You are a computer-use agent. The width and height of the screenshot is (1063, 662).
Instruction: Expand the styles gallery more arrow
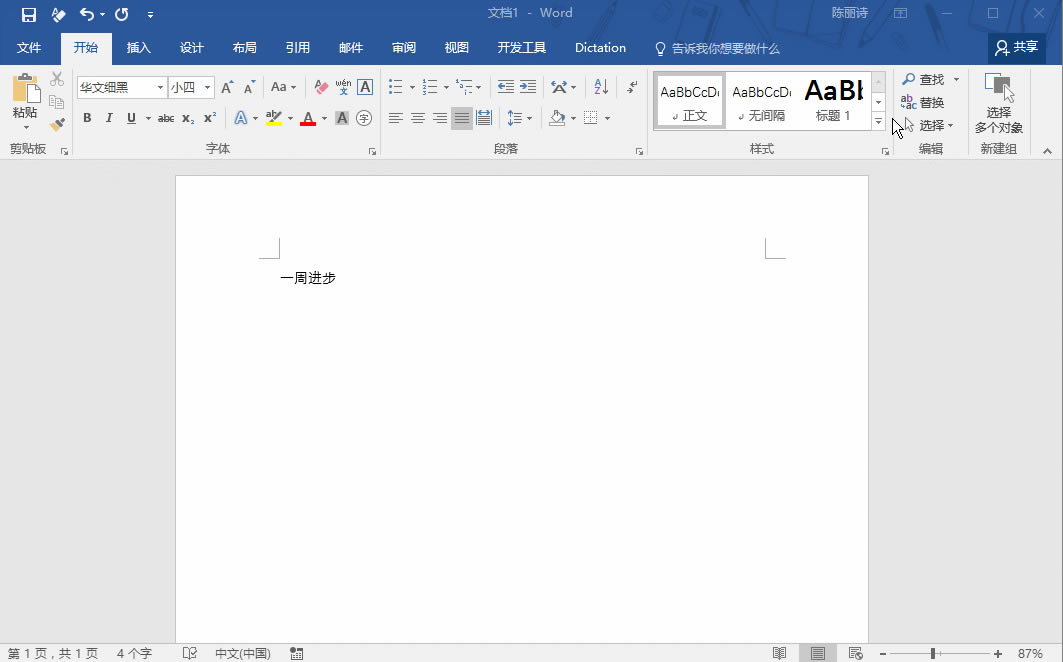click(879, 121)
